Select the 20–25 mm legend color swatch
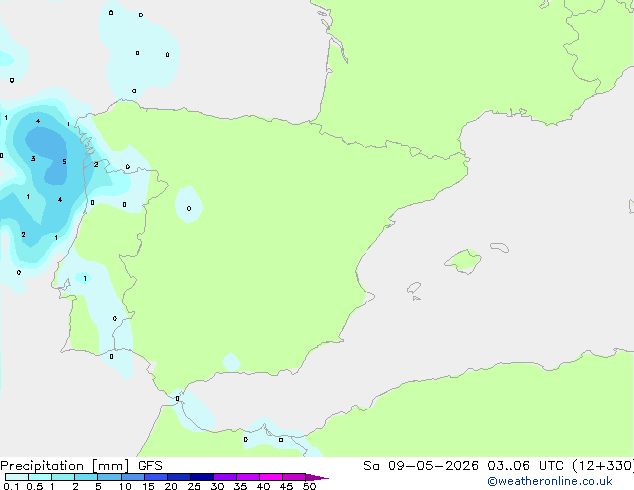This screenshot has width=634, height=490. tap(179, 477)
